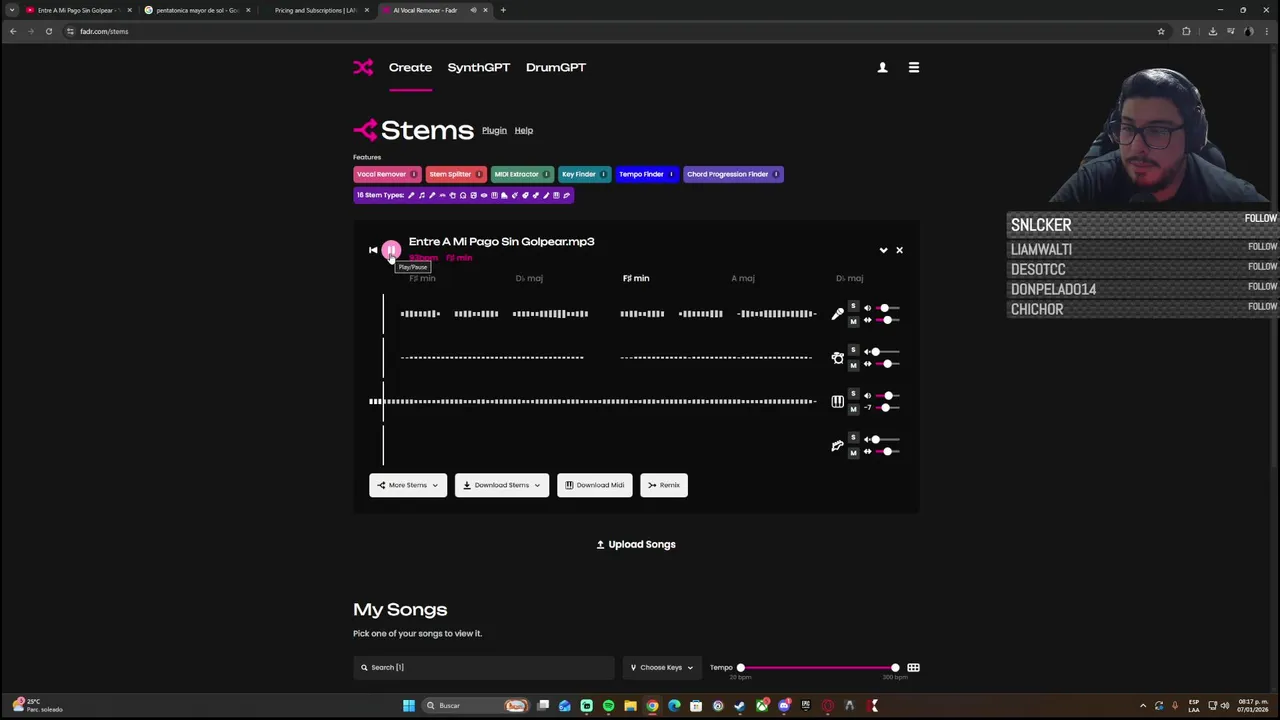Select the Key Finder feature tag
The height and width of the screenshot is (720, 1280).
click(584, 174)
